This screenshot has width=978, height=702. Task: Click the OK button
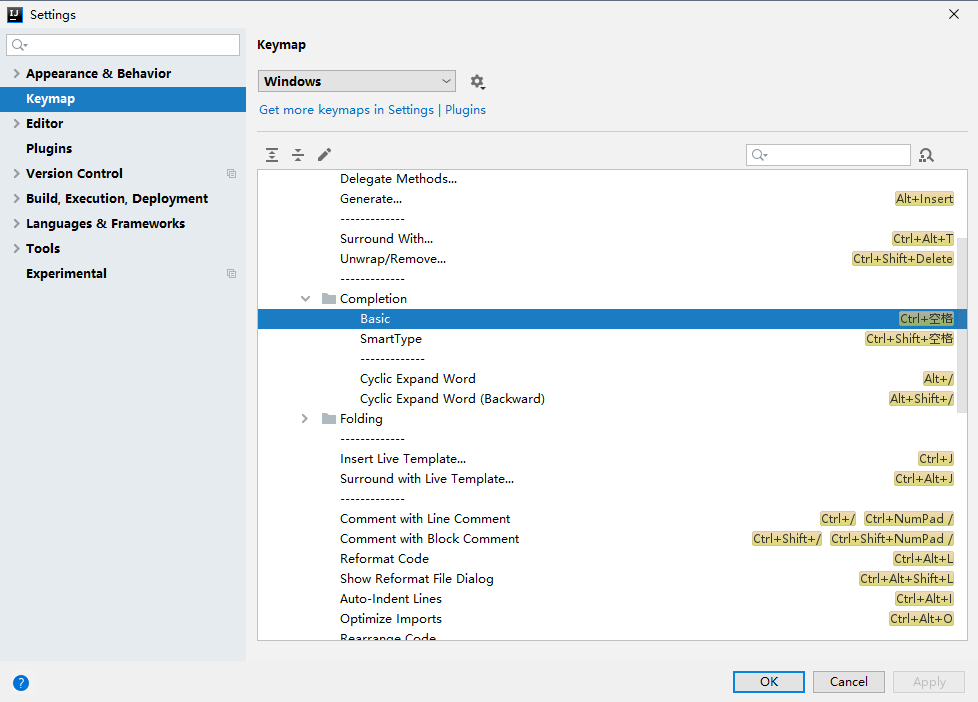tap(768, 682)
